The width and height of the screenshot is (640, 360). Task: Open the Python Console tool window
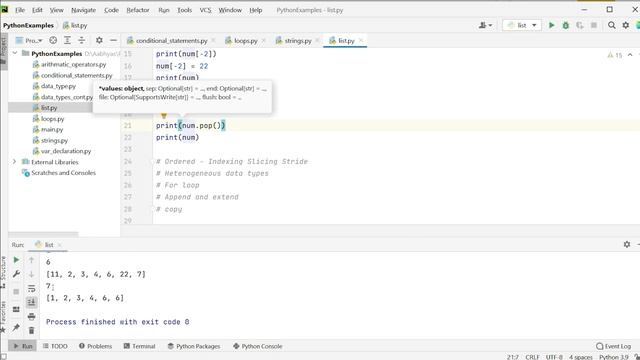pyautogui.click(x=258, y=346)
